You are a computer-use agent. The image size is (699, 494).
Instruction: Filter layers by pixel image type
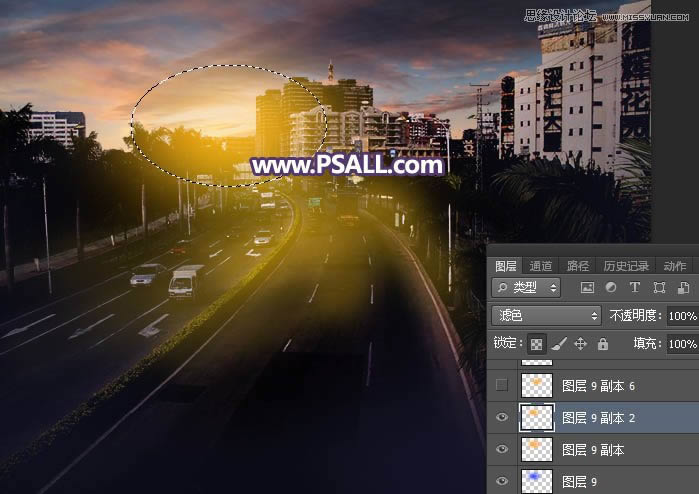[x=588, y=288]
